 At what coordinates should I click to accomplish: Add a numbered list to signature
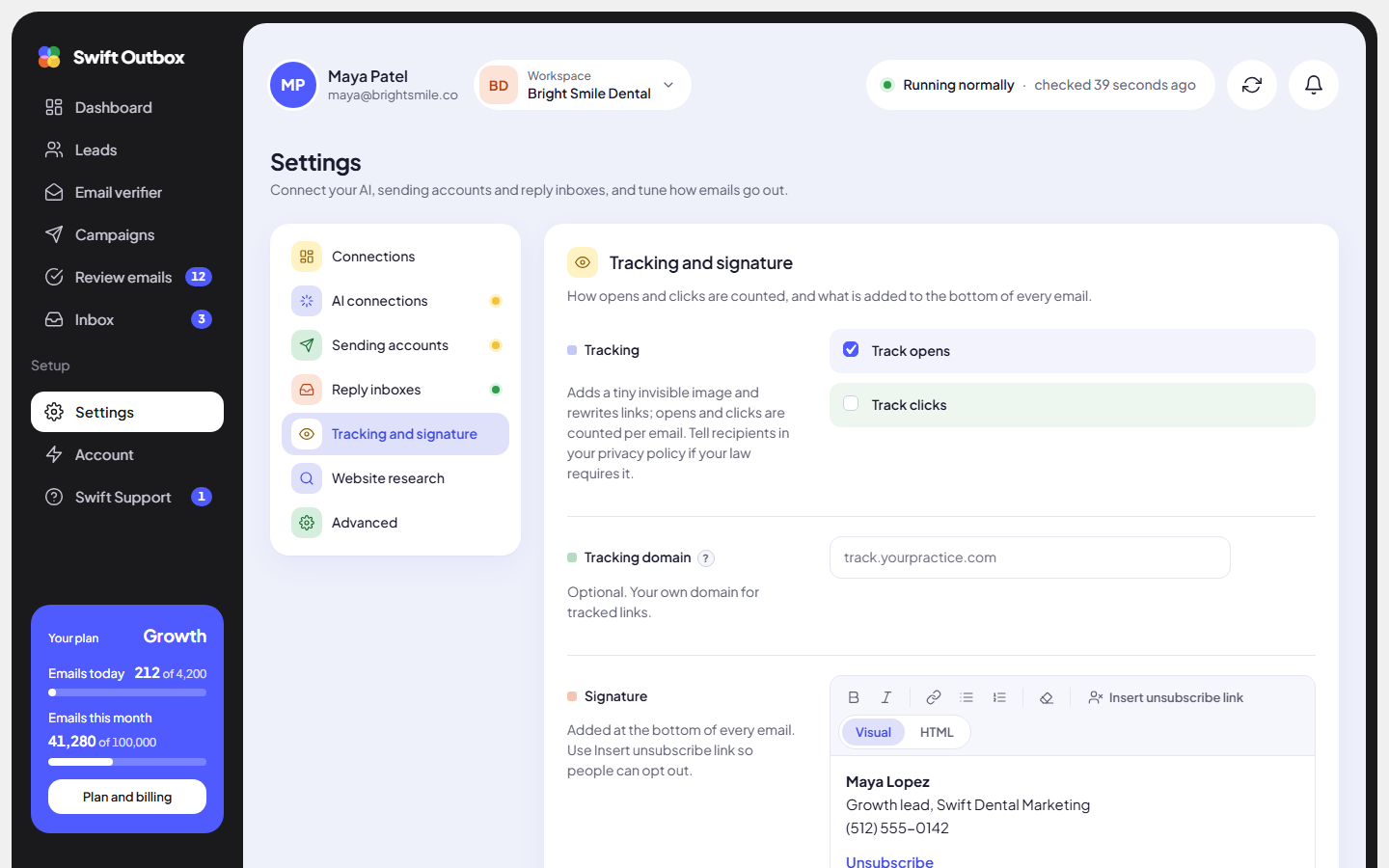[999, 697]
